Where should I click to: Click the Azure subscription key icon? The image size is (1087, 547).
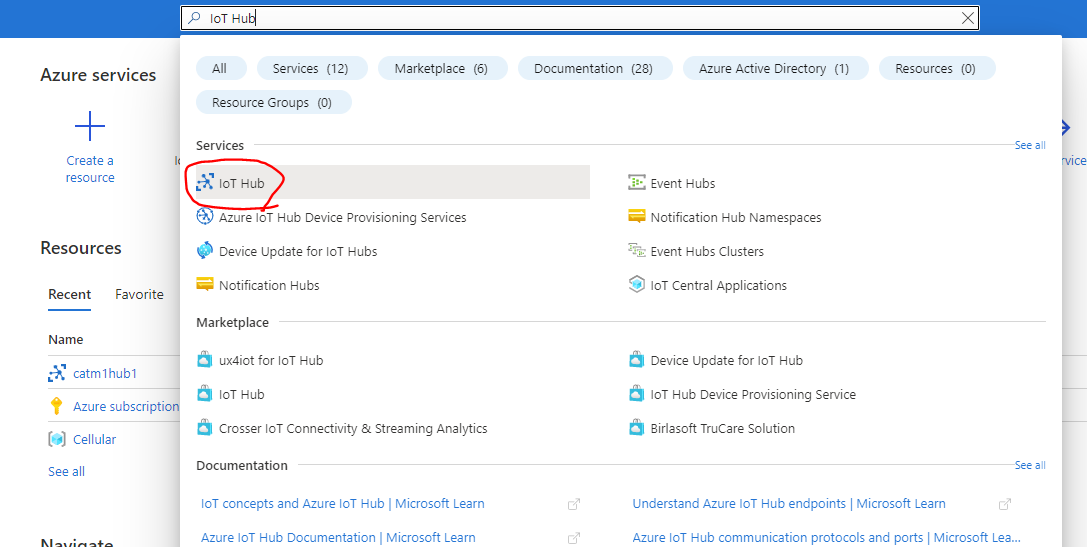pos(57,406)
